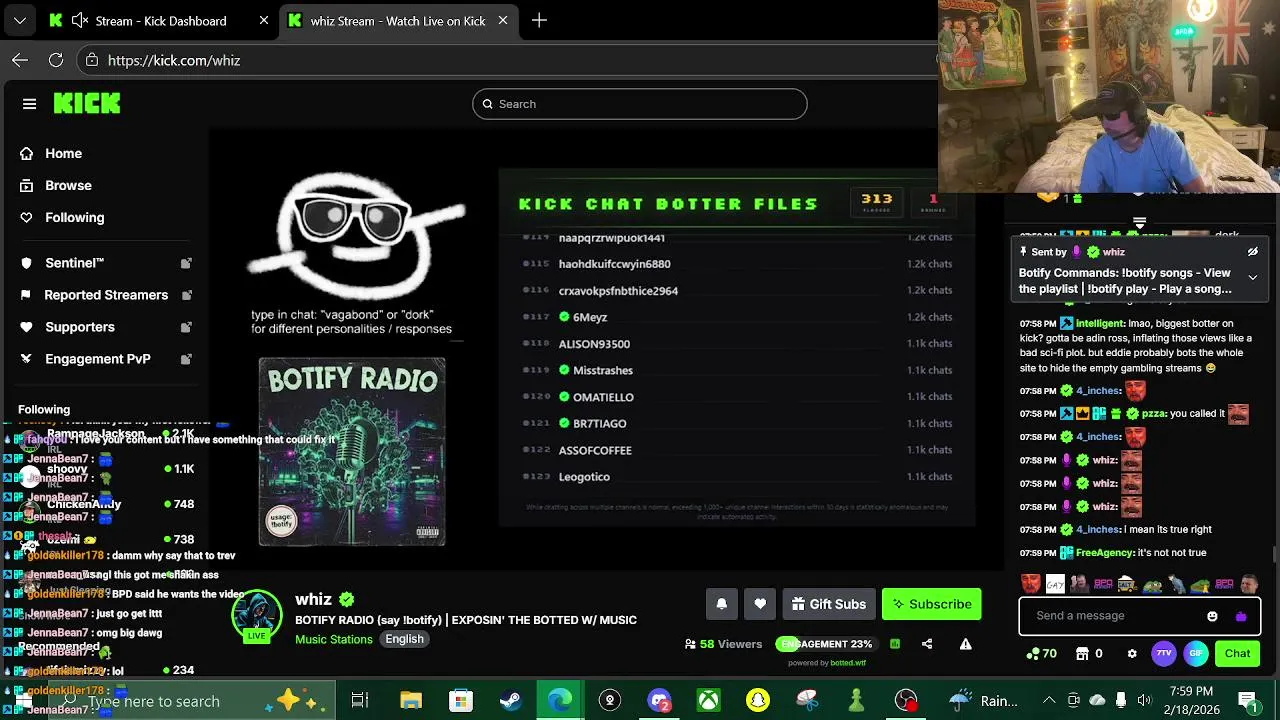Open Reported Streamers external link icon
The image size is (1280, 720).
pyautogui.click(x=186, y=295)
